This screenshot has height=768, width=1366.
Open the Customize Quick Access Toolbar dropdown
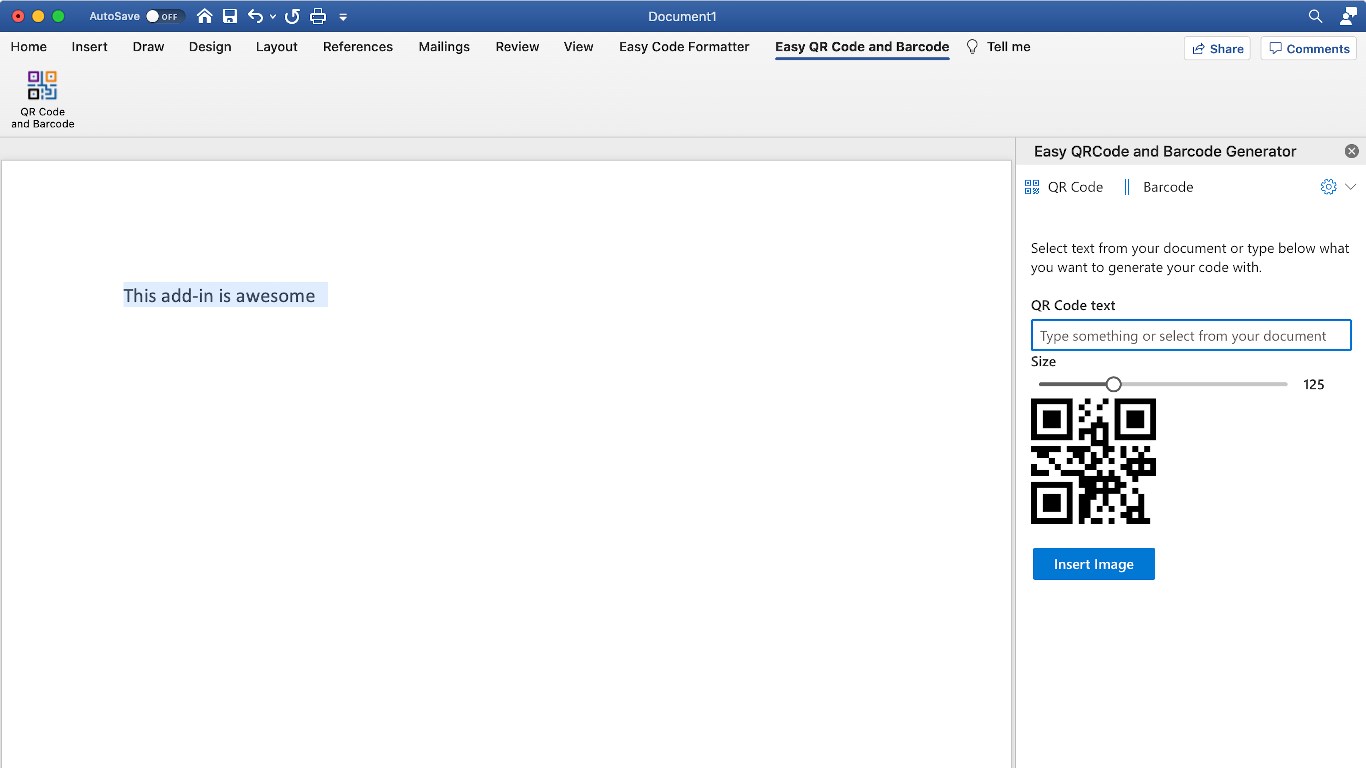(343, 17)
